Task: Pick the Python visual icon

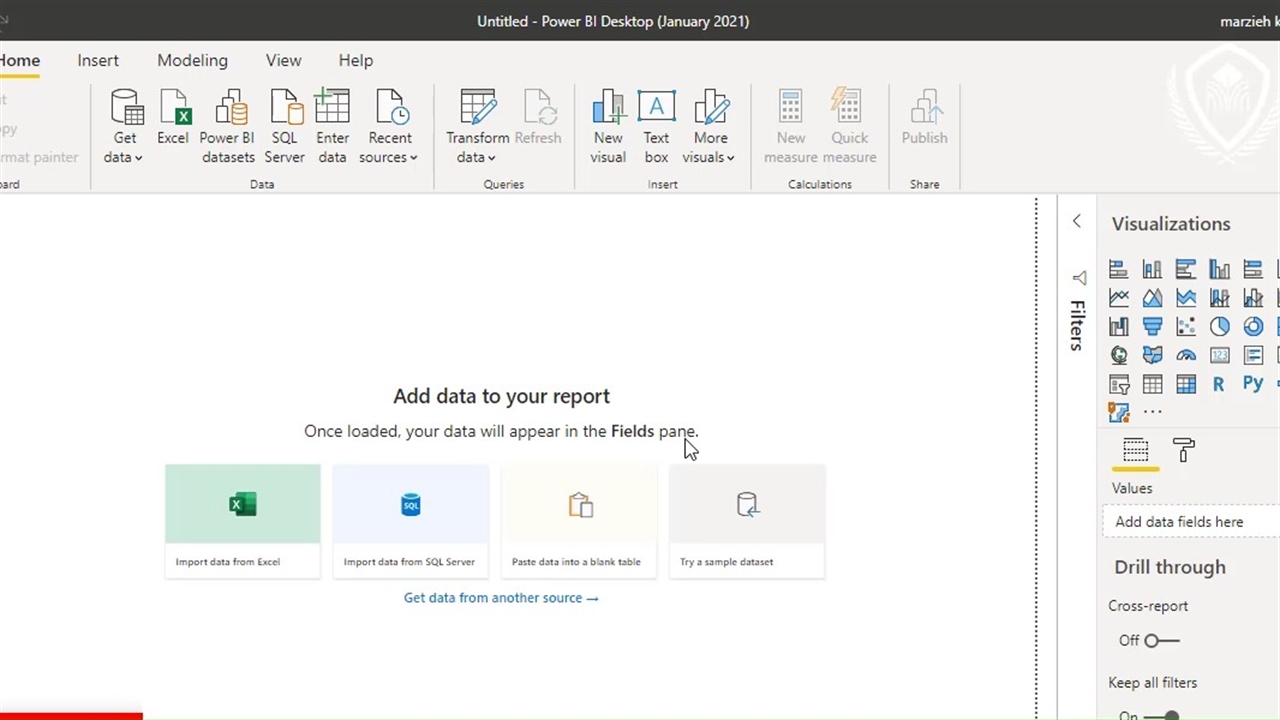Action: (1253, 383)
